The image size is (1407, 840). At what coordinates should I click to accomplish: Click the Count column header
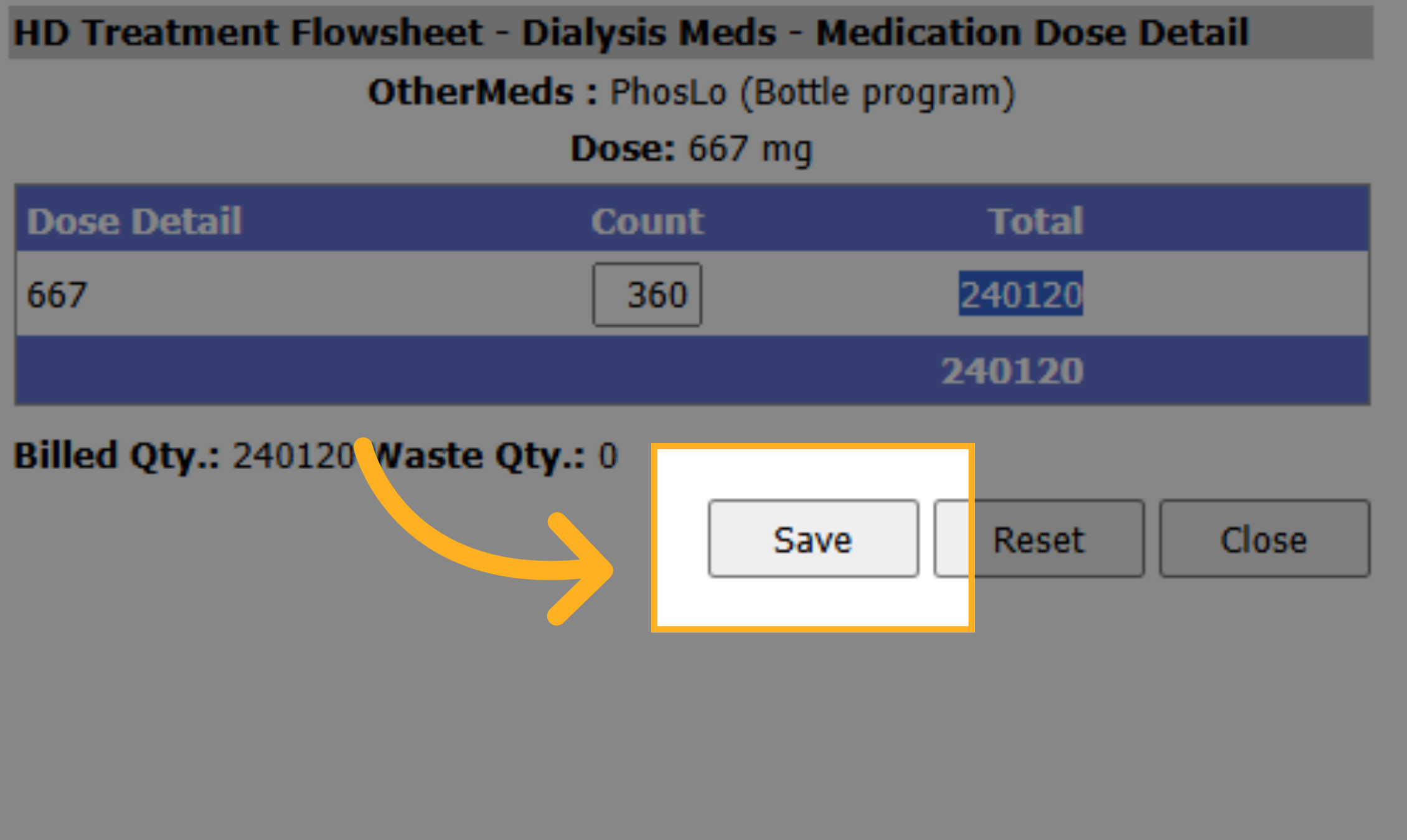click(647, 221)
